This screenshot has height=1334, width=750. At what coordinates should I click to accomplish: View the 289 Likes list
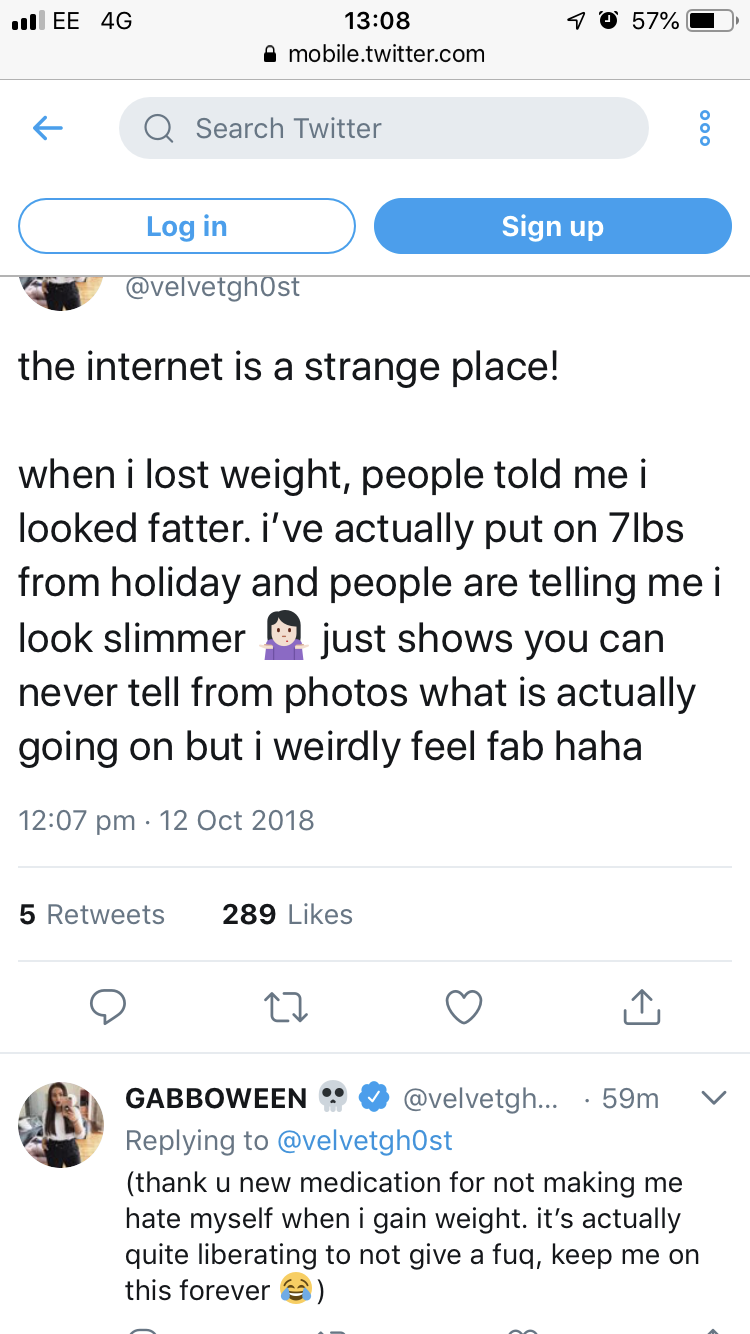288,914
